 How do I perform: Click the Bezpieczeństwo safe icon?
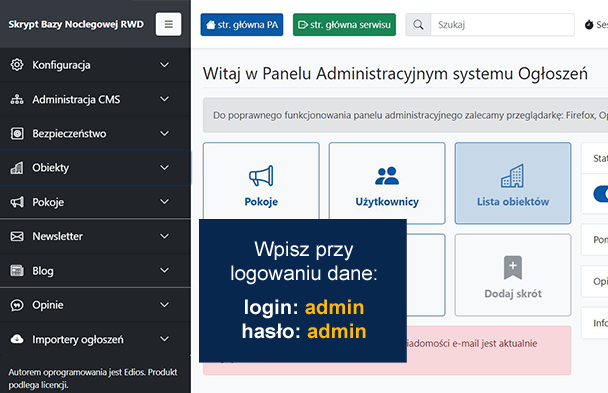click(17, 134)
